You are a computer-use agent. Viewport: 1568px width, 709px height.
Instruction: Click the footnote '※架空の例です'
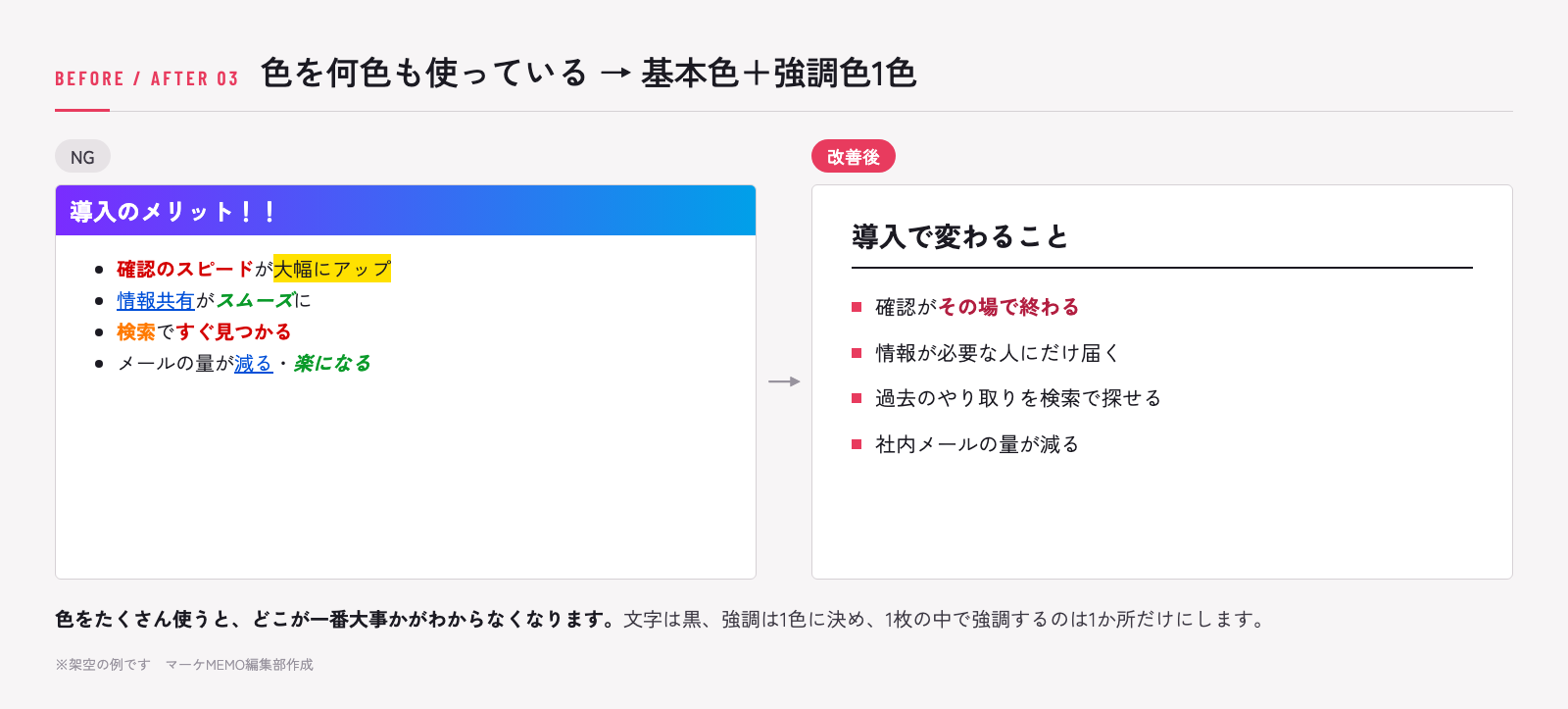click(103, 664)
